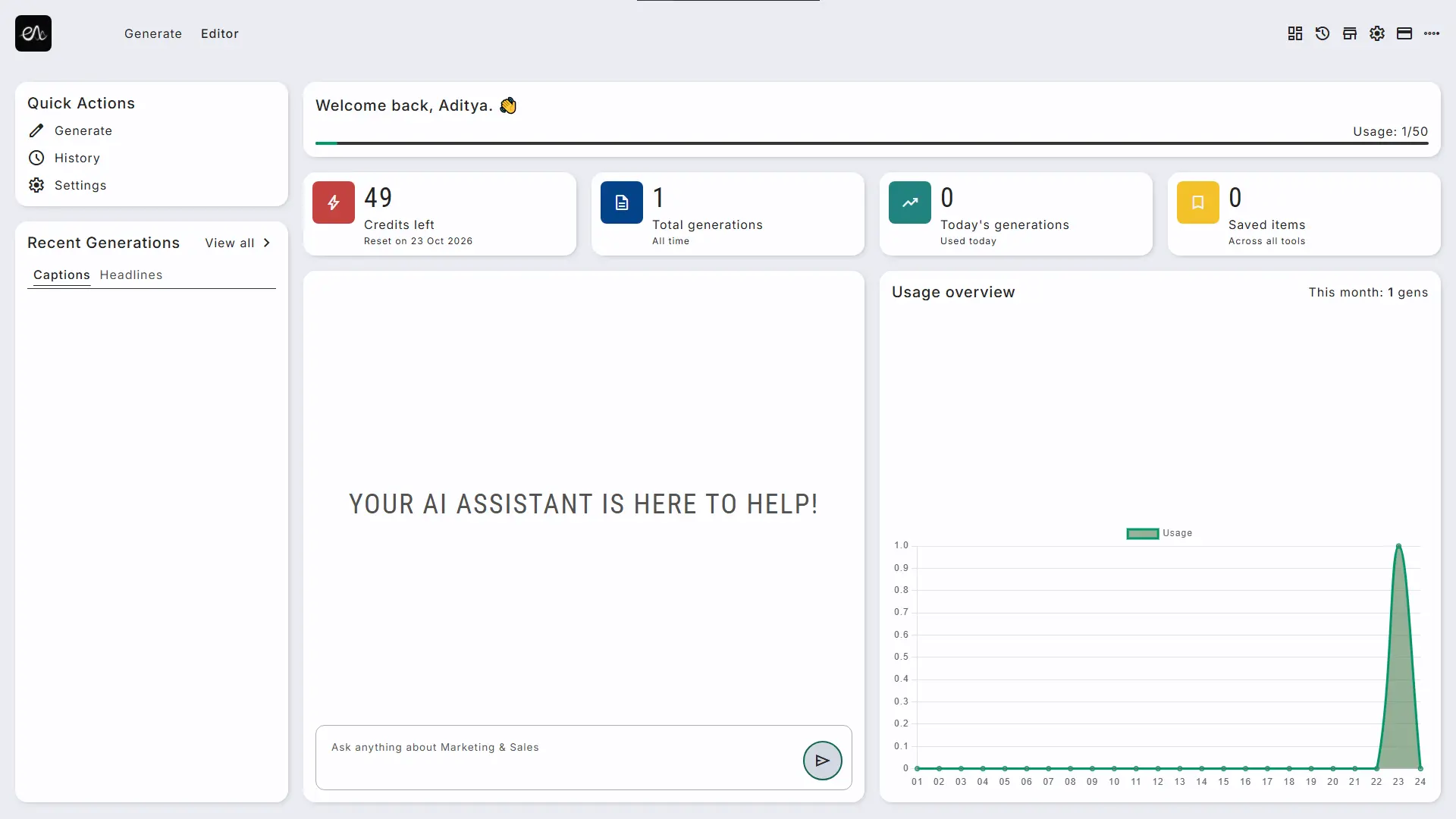Click the storefront icon in header
Screen dimensions: 1456x819
point(1350,33)
